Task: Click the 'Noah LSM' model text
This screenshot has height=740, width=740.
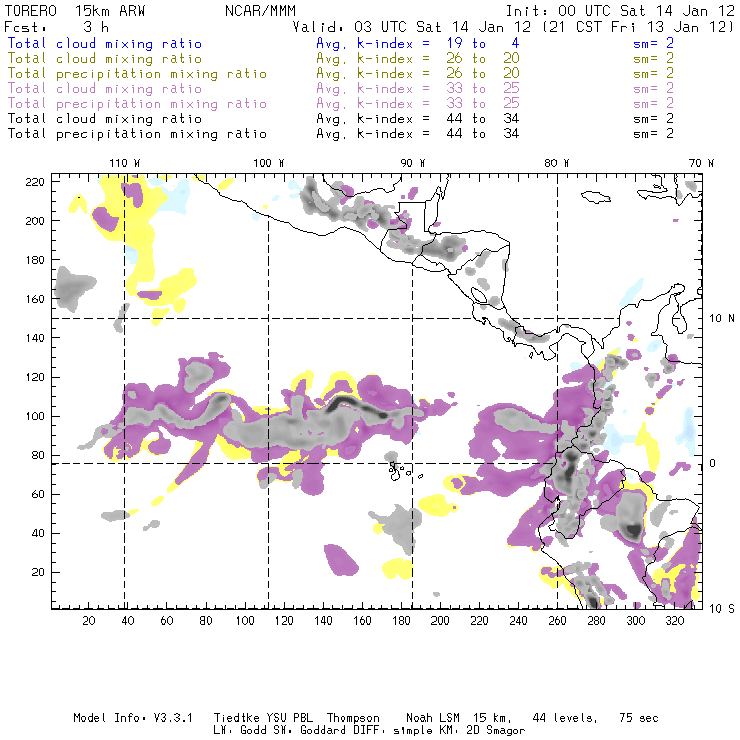Action: (433, 718)
